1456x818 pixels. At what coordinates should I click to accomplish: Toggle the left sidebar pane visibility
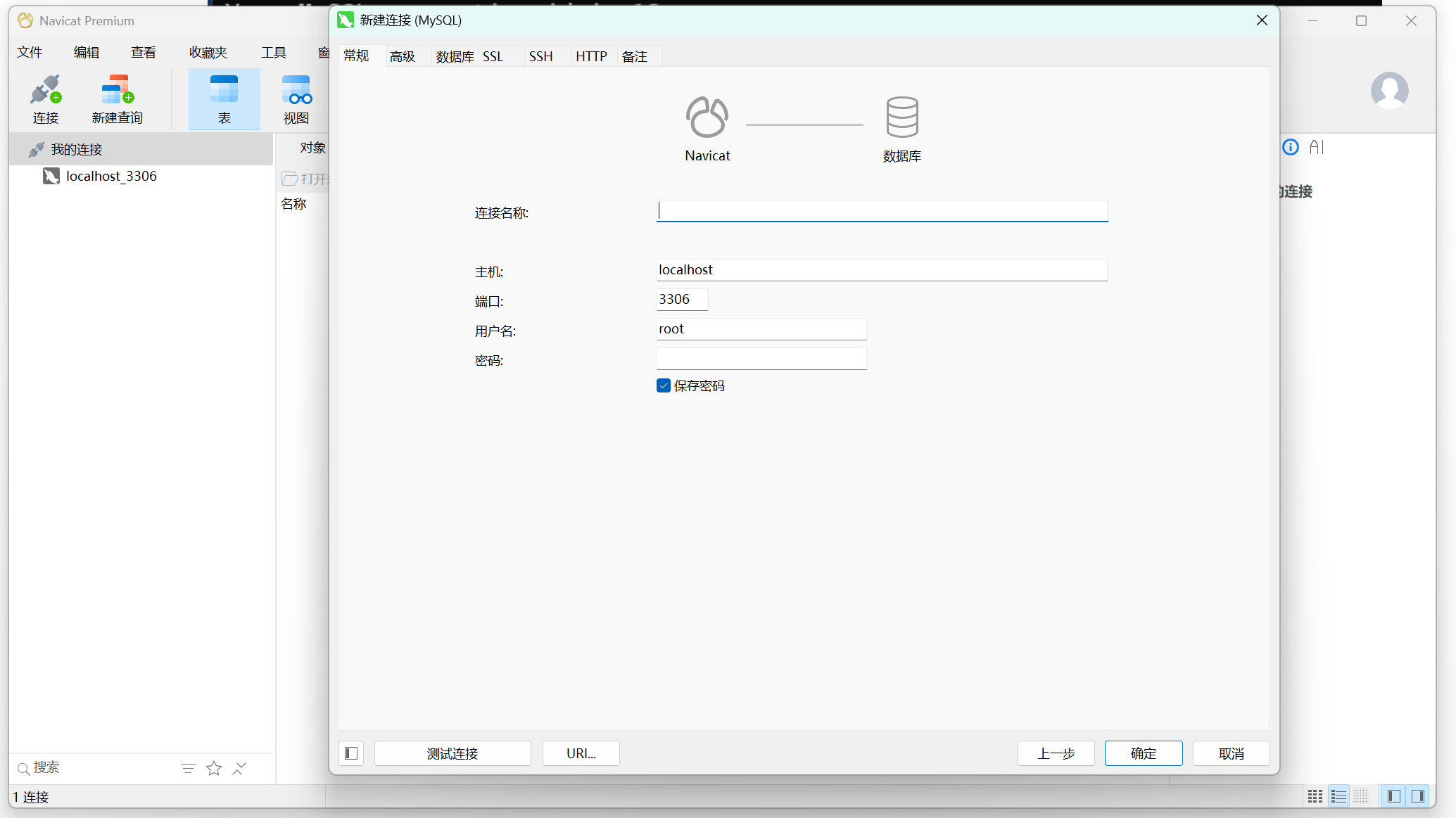(1393, 796)
